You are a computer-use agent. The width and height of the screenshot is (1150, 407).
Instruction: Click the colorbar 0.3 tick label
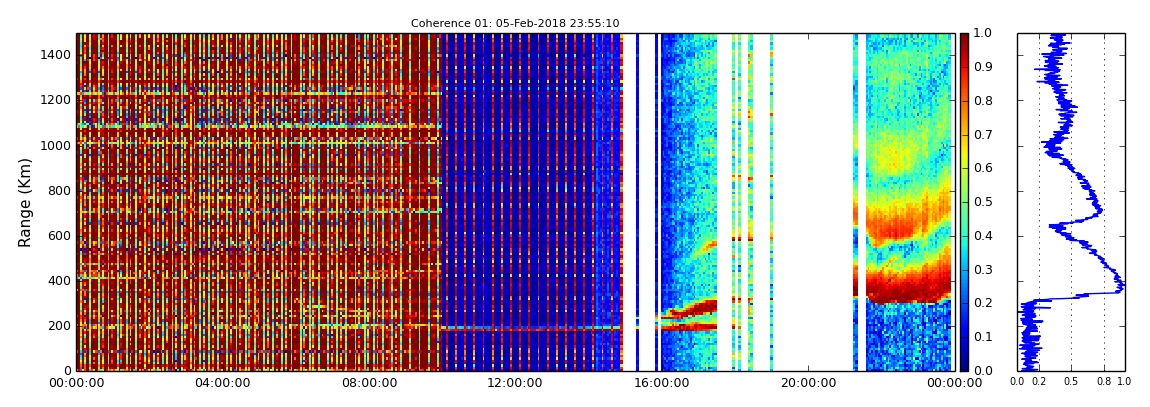981,269
